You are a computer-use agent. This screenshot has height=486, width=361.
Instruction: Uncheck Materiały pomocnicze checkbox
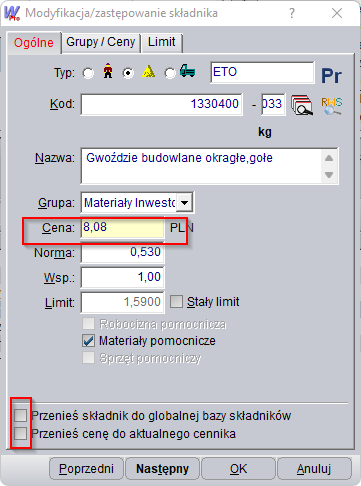(89, 341)
